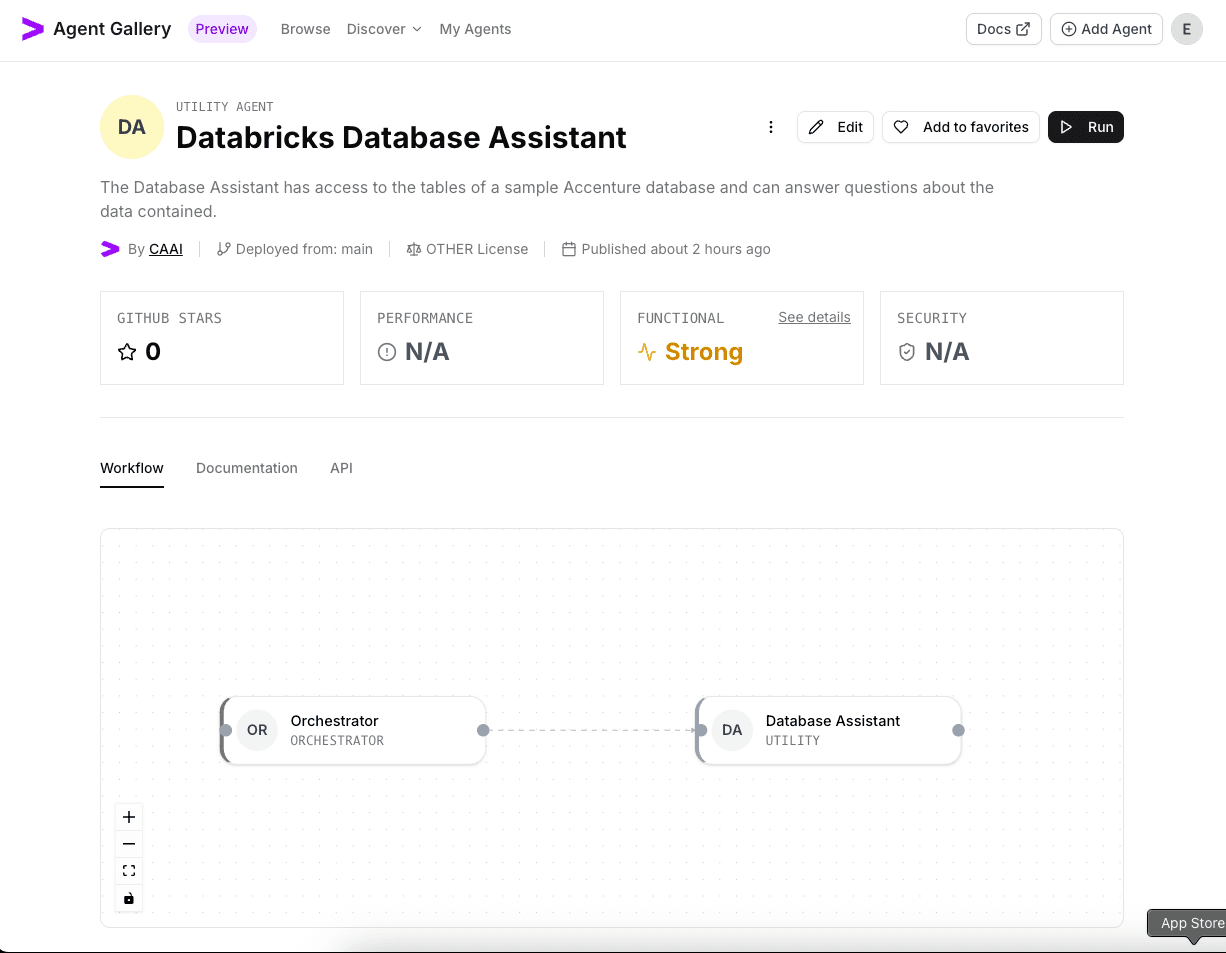
Task: Switch to the API tab
Action: 341,468
